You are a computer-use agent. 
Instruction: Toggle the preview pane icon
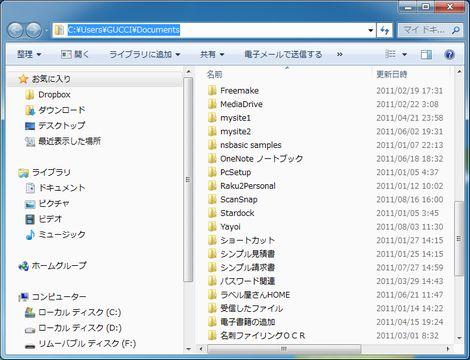426,54
